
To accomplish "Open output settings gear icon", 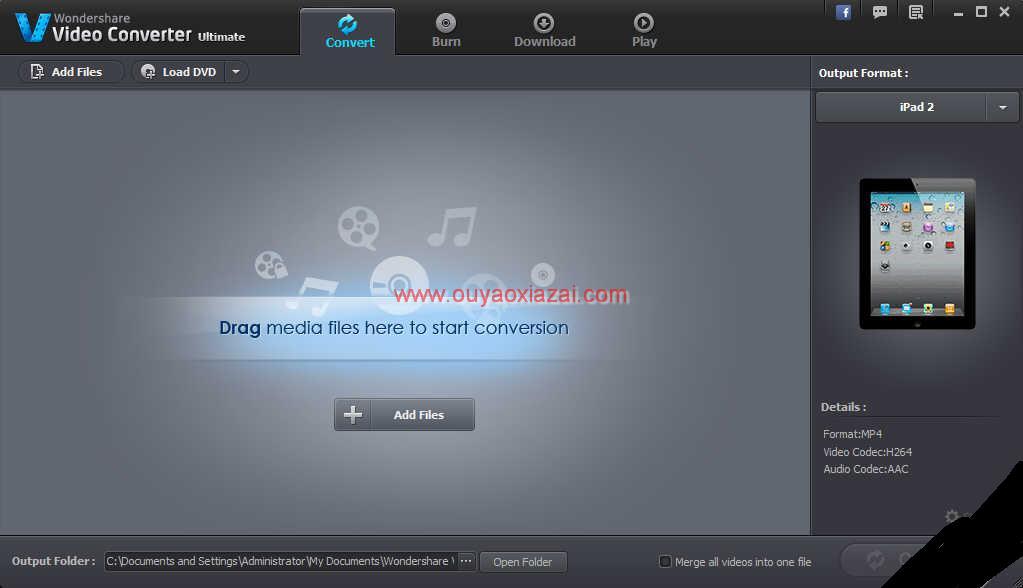I will 952,517.
